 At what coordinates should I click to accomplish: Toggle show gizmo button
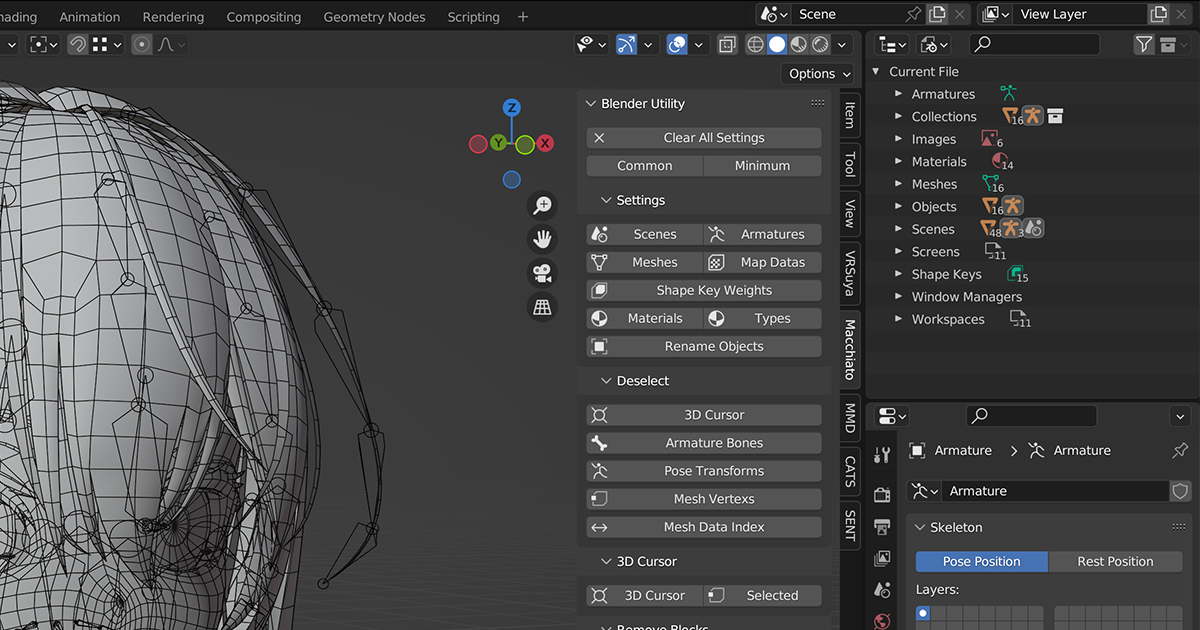pyautogui.click(x=627, y=44)
